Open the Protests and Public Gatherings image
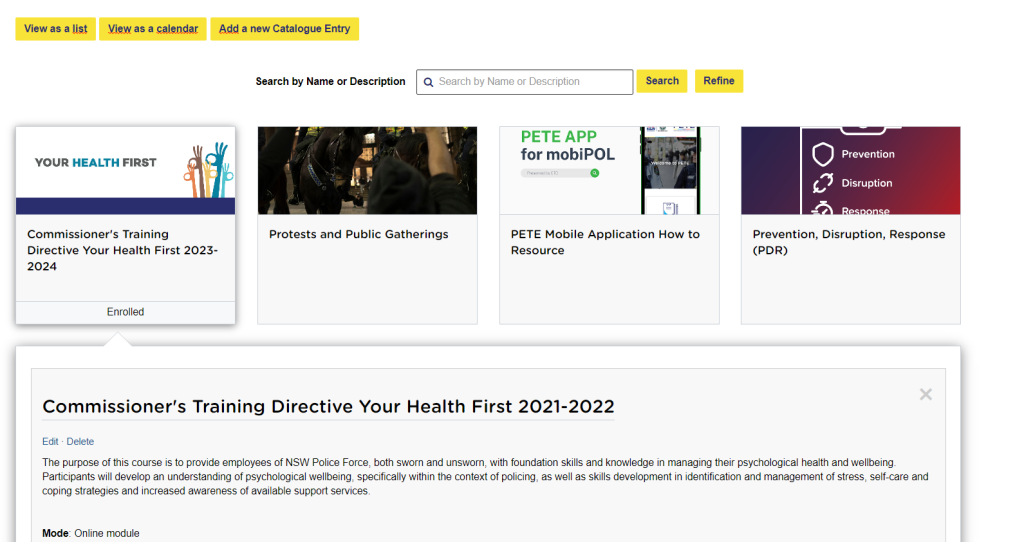Screen dimensions: 1024x542 pos(367,170)
